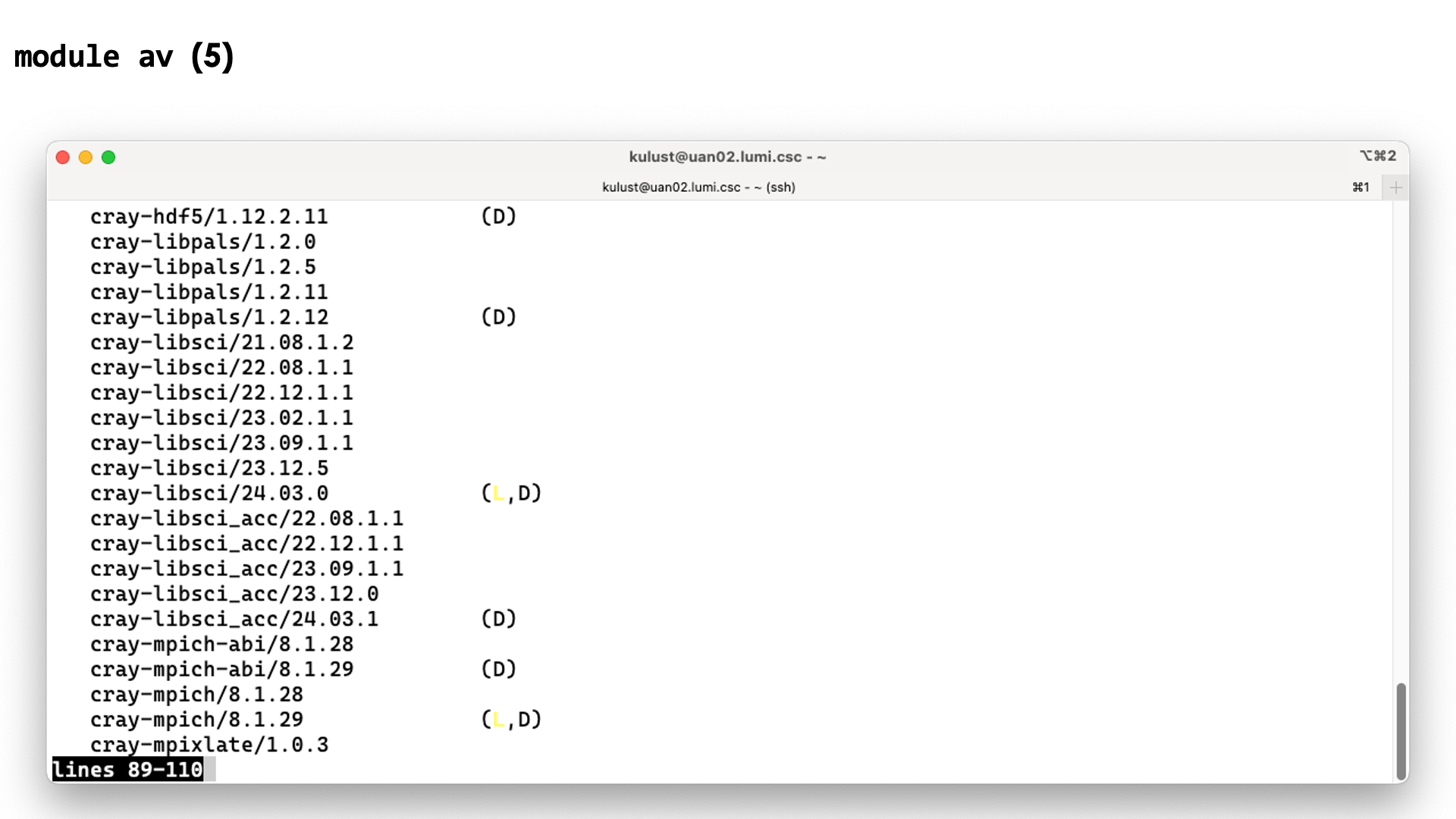The image size is (1456, 819).
Task: Click the cray-hdf5/1.12.2.11 line
Action: 209,217
